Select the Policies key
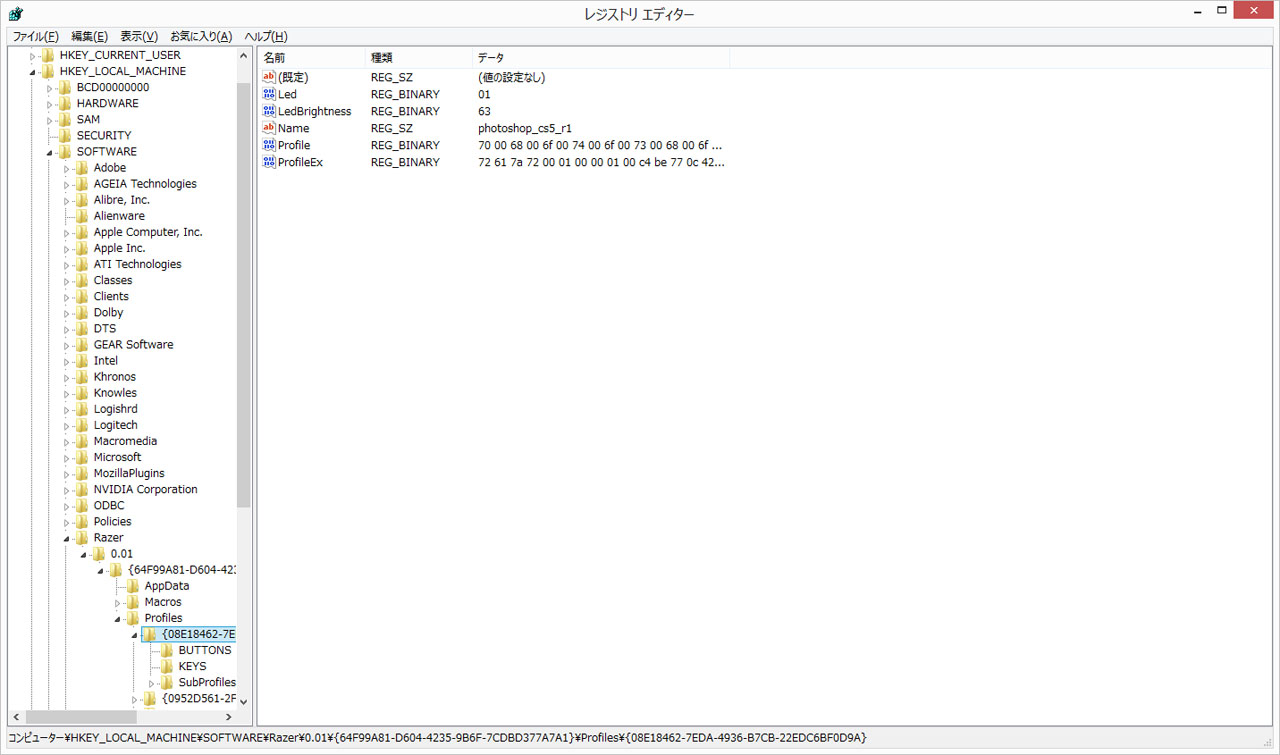The width and height of the screenshot is (1280, 755). pyautogui.click(x=112, y=521)
